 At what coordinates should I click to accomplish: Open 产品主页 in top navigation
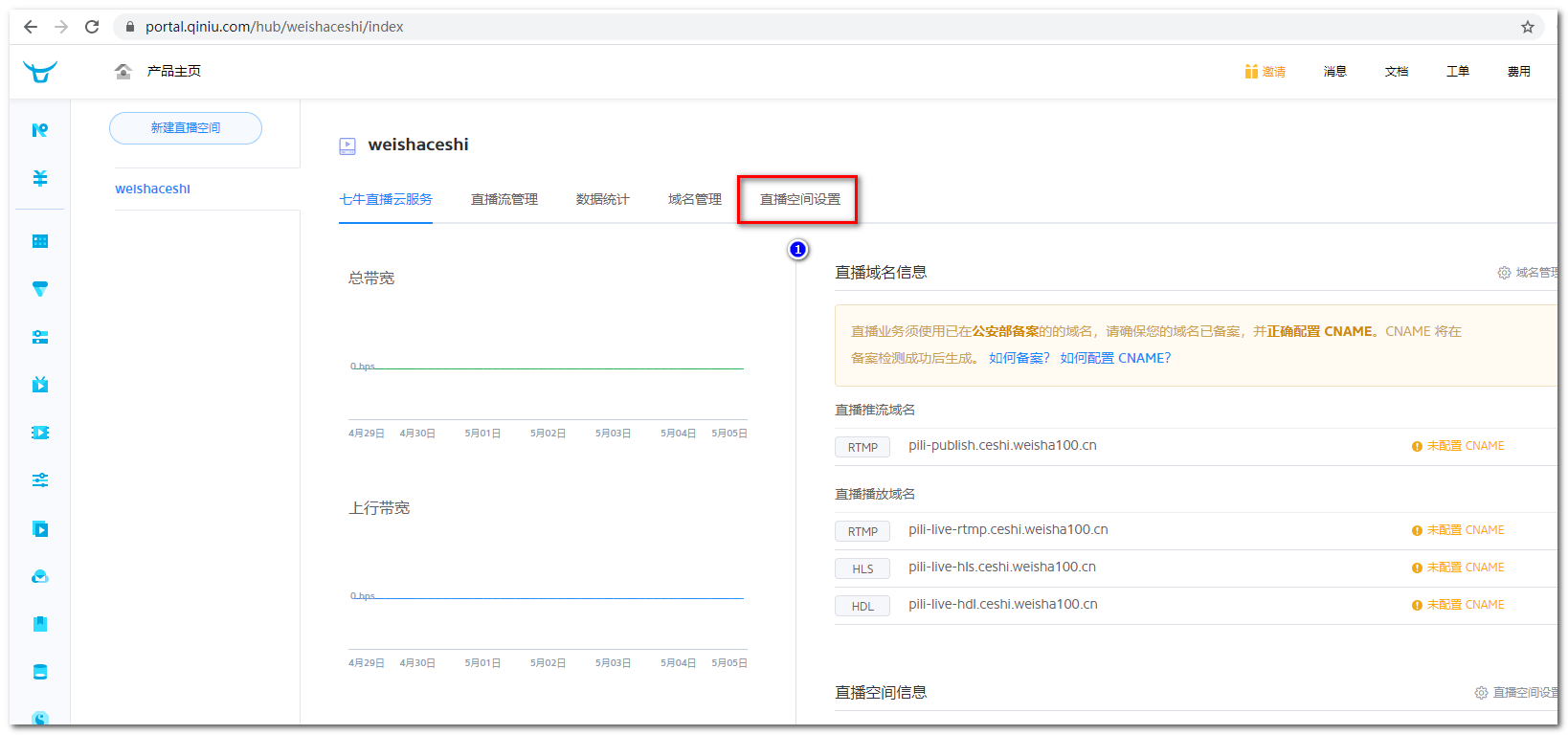click(x=174, y=71)
